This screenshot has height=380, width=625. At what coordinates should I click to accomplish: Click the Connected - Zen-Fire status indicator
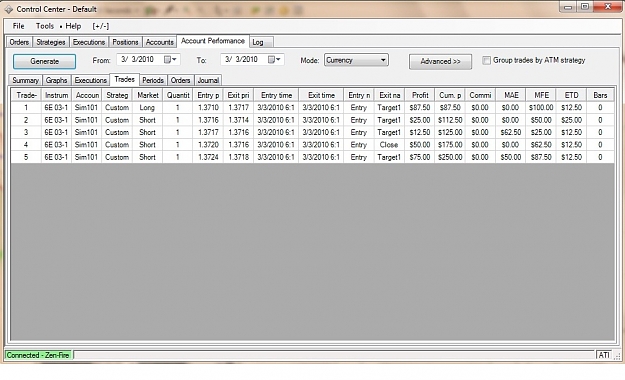coord(38,355)
